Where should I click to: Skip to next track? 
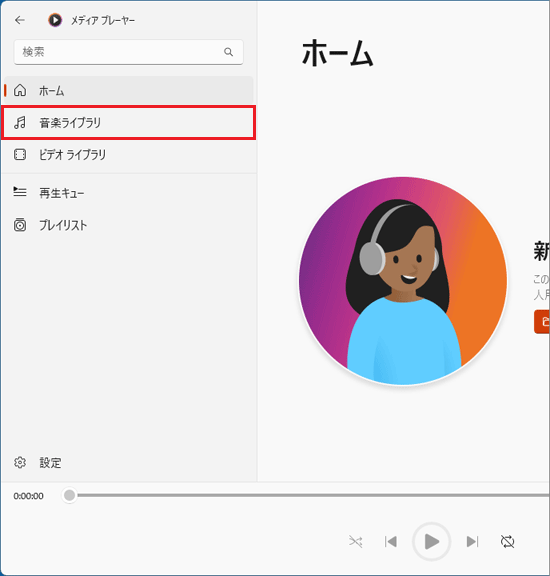point(472,541)
